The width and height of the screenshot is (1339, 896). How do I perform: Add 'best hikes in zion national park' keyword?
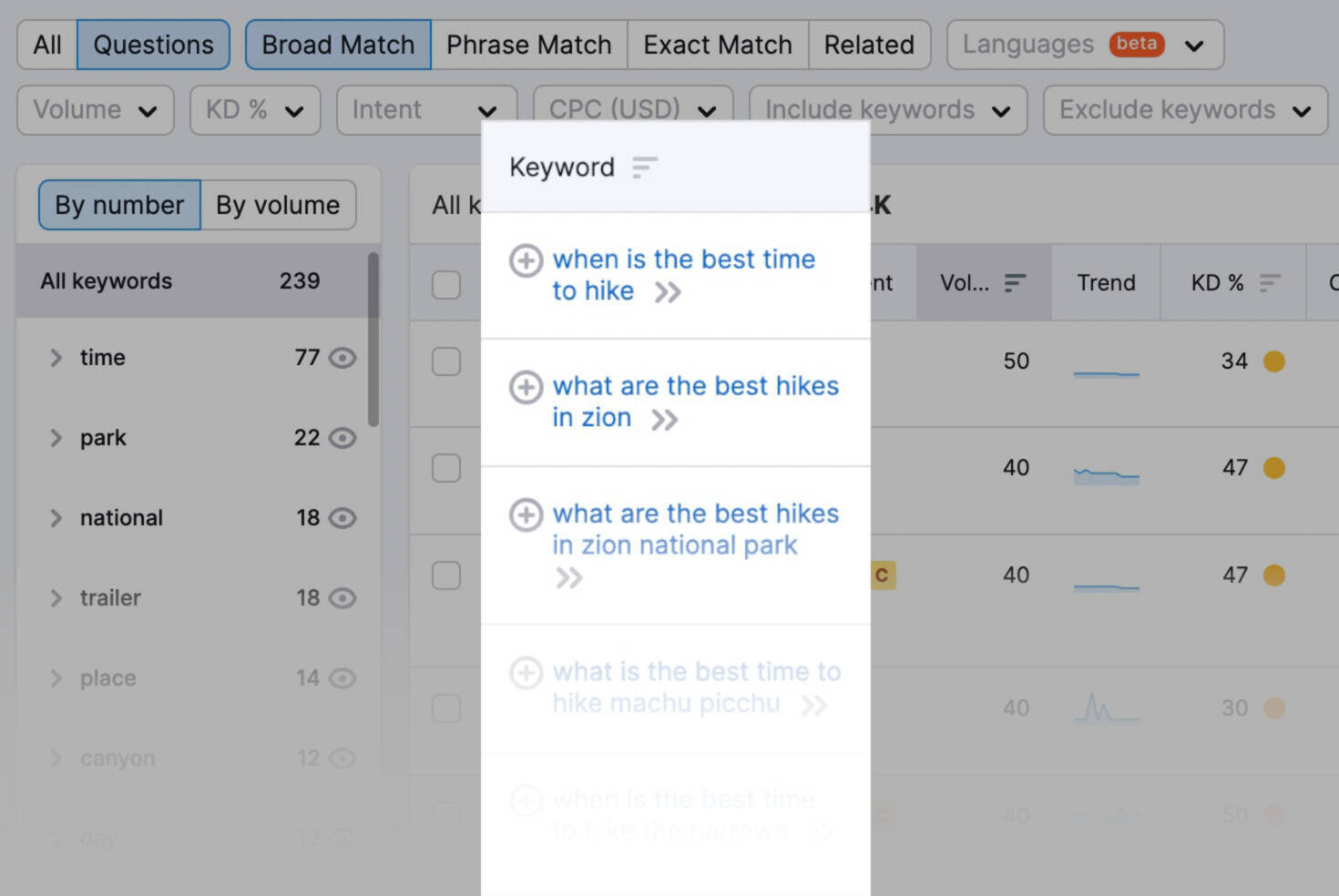click(x=526, y=514)
